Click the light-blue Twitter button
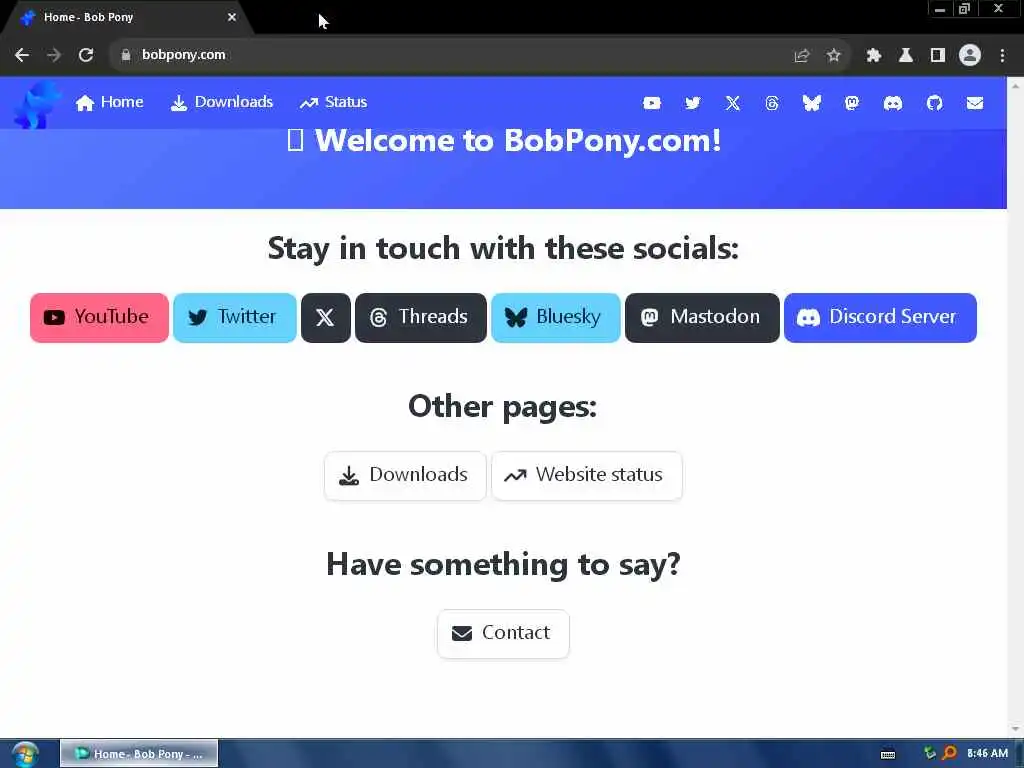 point(234,317)
